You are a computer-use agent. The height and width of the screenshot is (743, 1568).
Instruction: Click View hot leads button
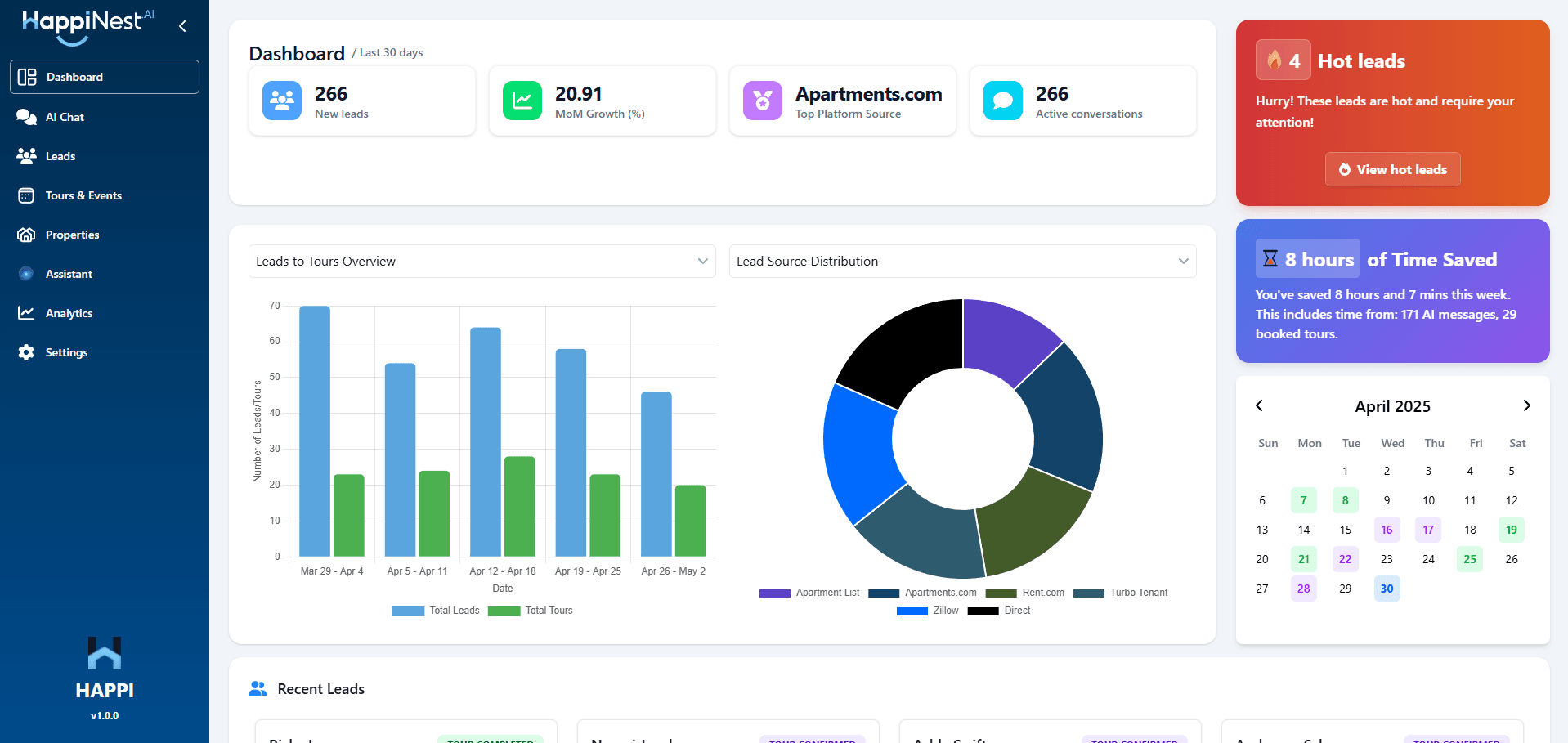tap(1392, 169)
